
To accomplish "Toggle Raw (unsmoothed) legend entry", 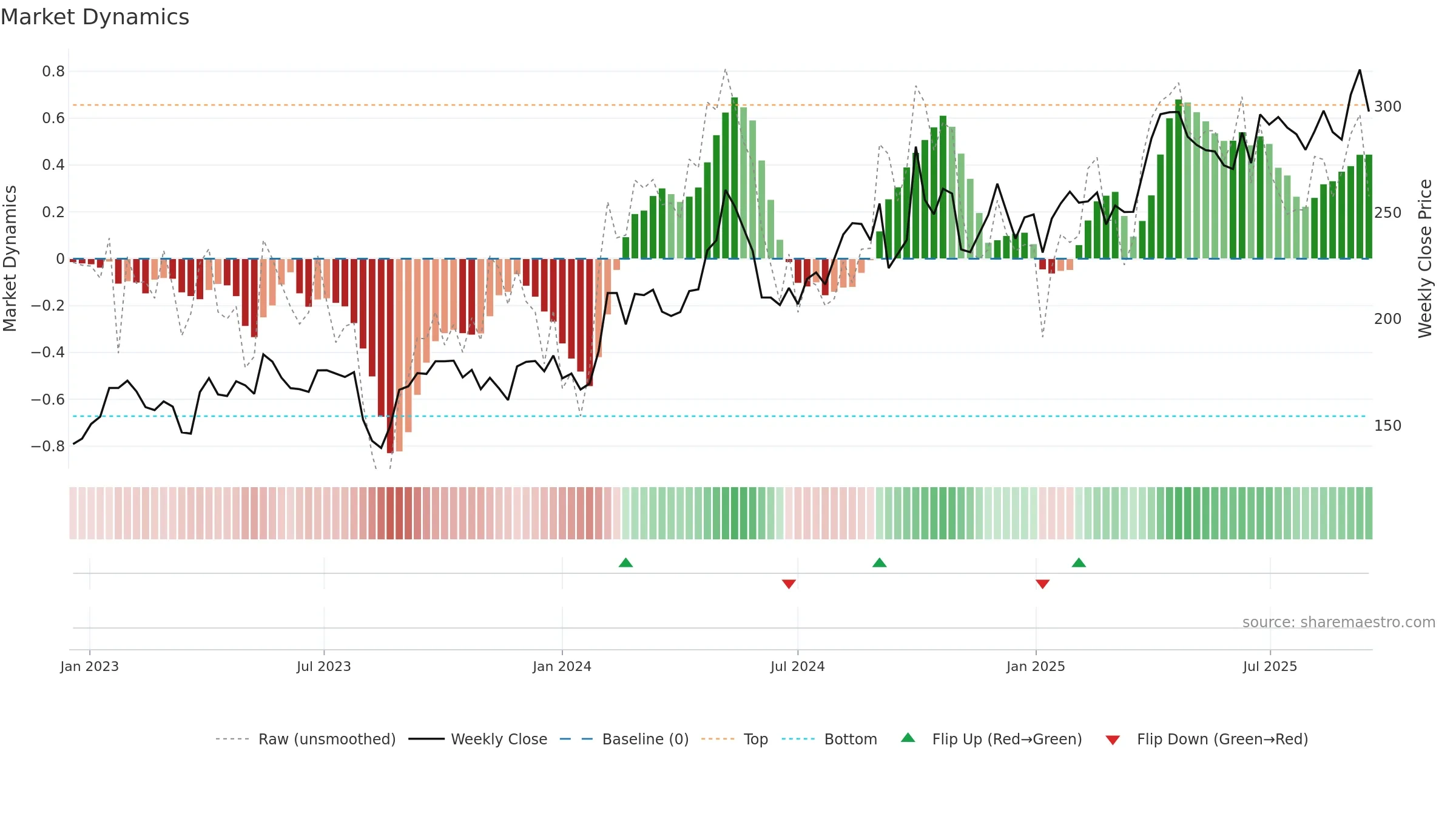I will tap(306, 739).
